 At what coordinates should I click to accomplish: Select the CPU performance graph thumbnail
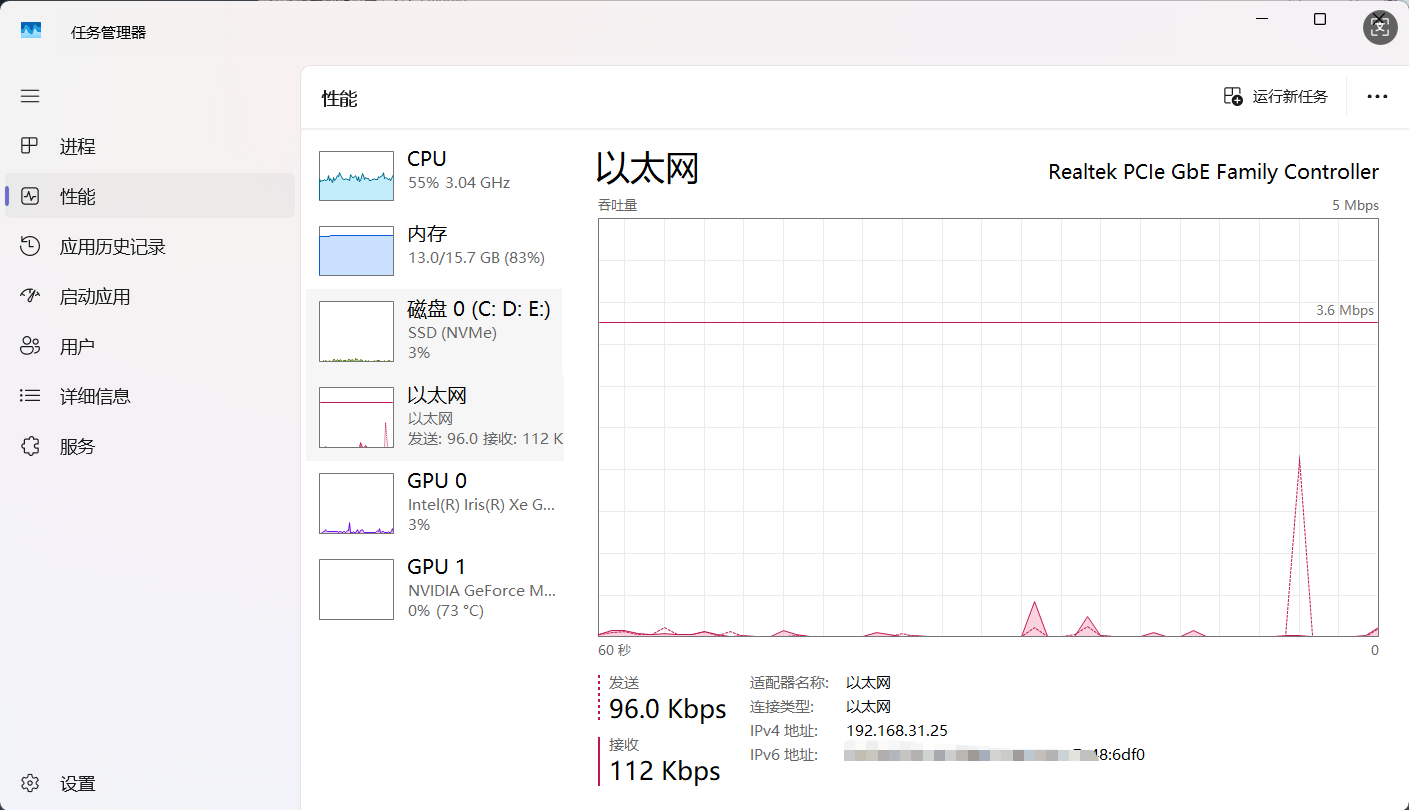356,176
